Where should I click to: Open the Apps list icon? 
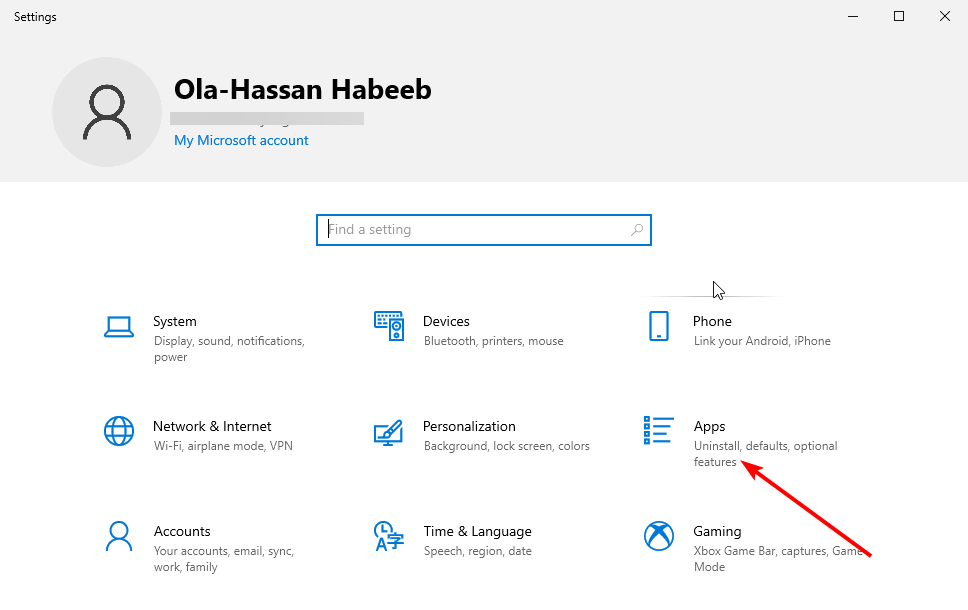(658, 430)
